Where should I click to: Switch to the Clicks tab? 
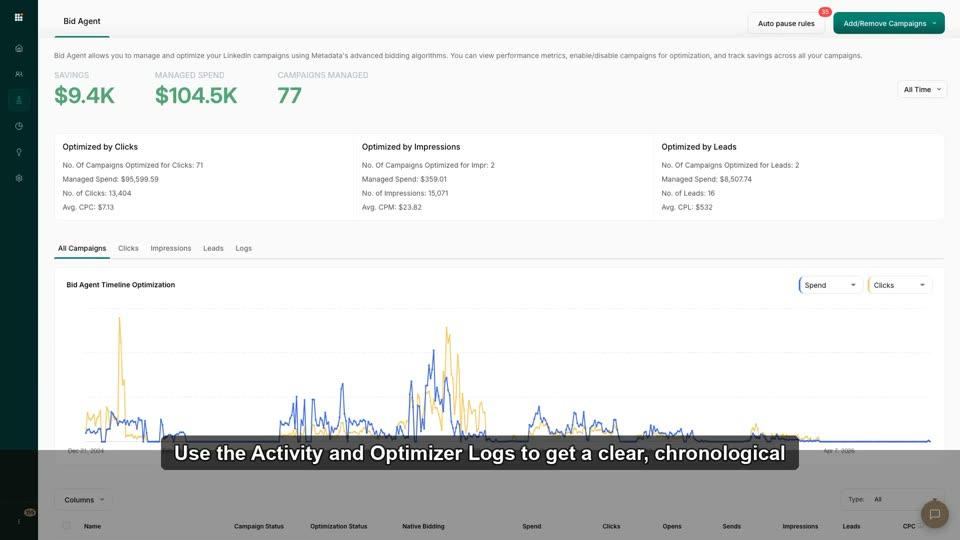click(128, 249)
